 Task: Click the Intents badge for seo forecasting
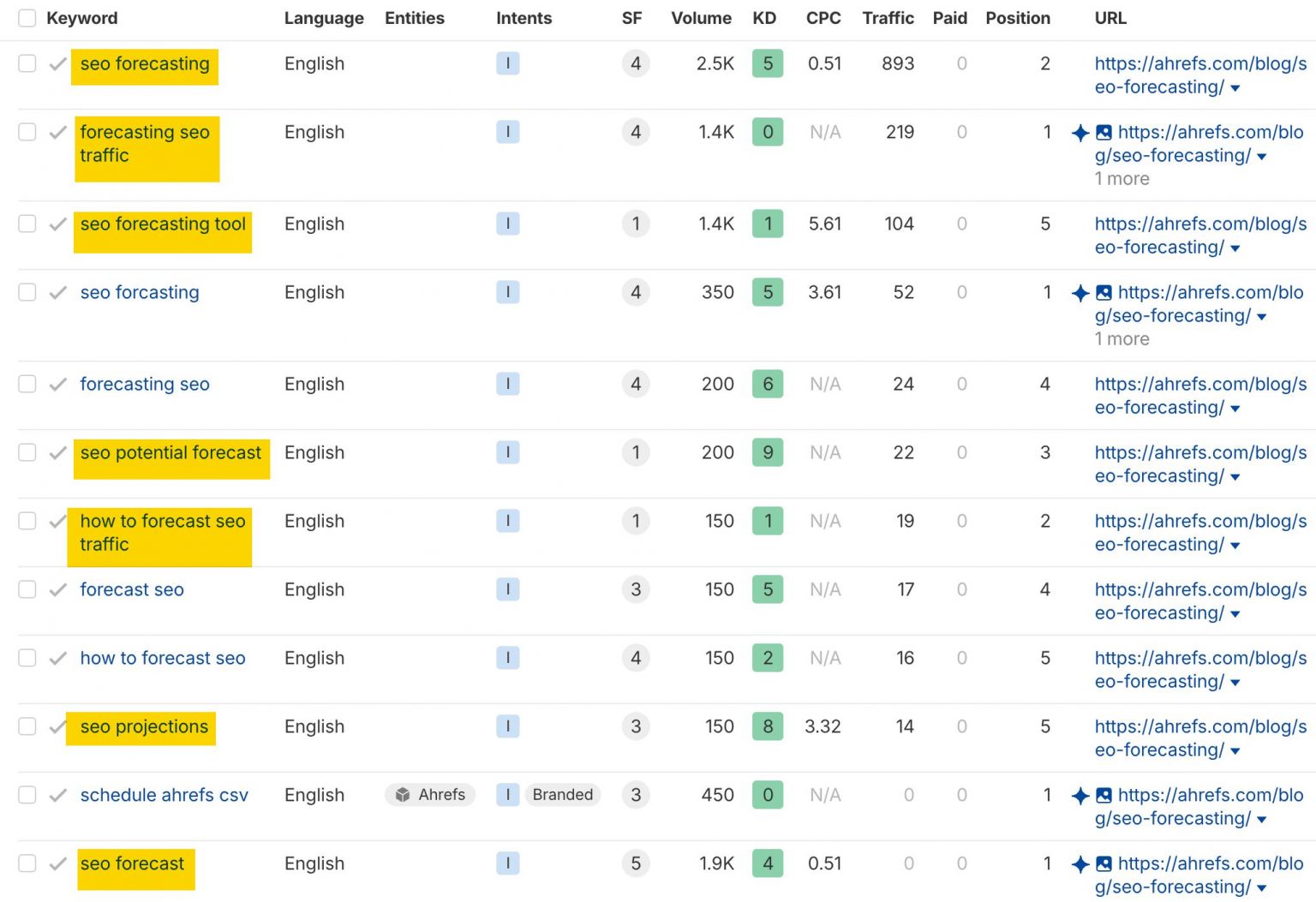coord(508,63)
